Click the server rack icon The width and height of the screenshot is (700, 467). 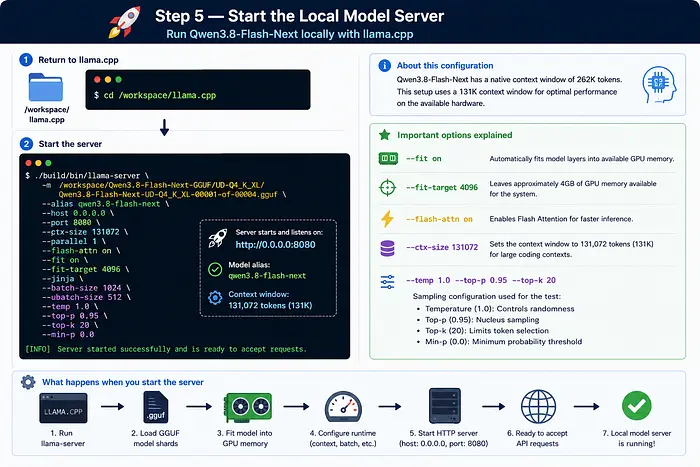445,406
